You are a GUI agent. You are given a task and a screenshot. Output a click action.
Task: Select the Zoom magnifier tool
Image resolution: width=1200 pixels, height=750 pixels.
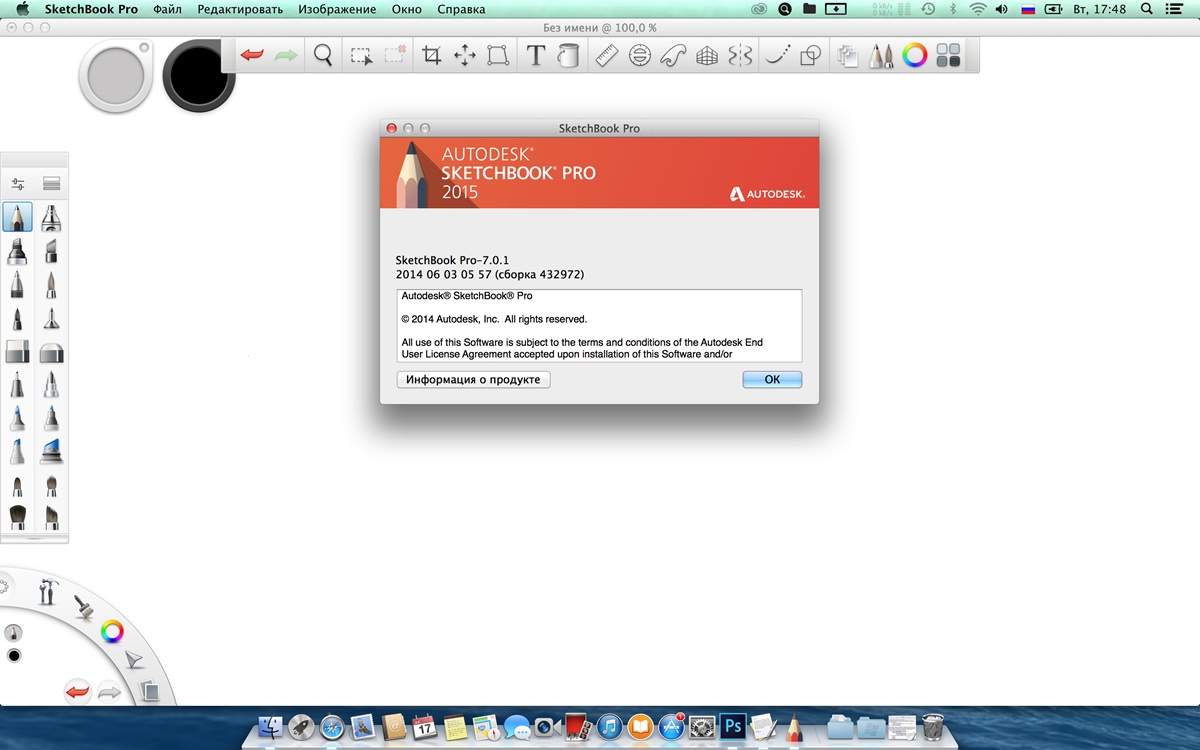[323, 55]
